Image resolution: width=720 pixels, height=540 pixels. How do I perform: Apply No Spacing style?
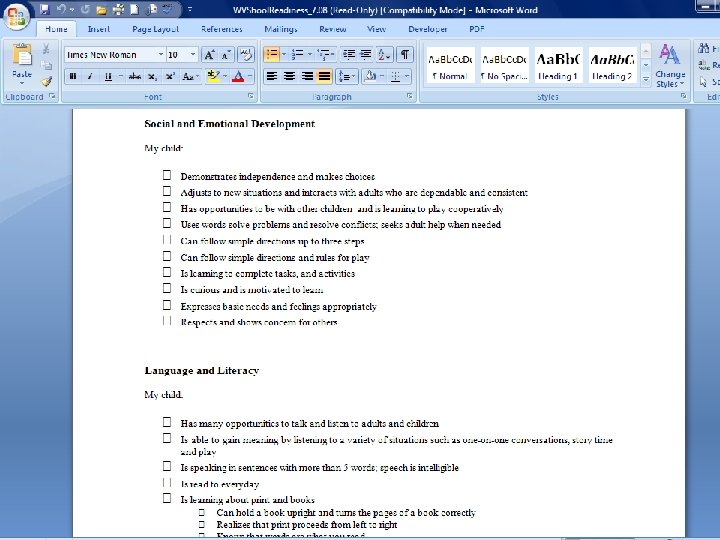[x=504, y=65]
